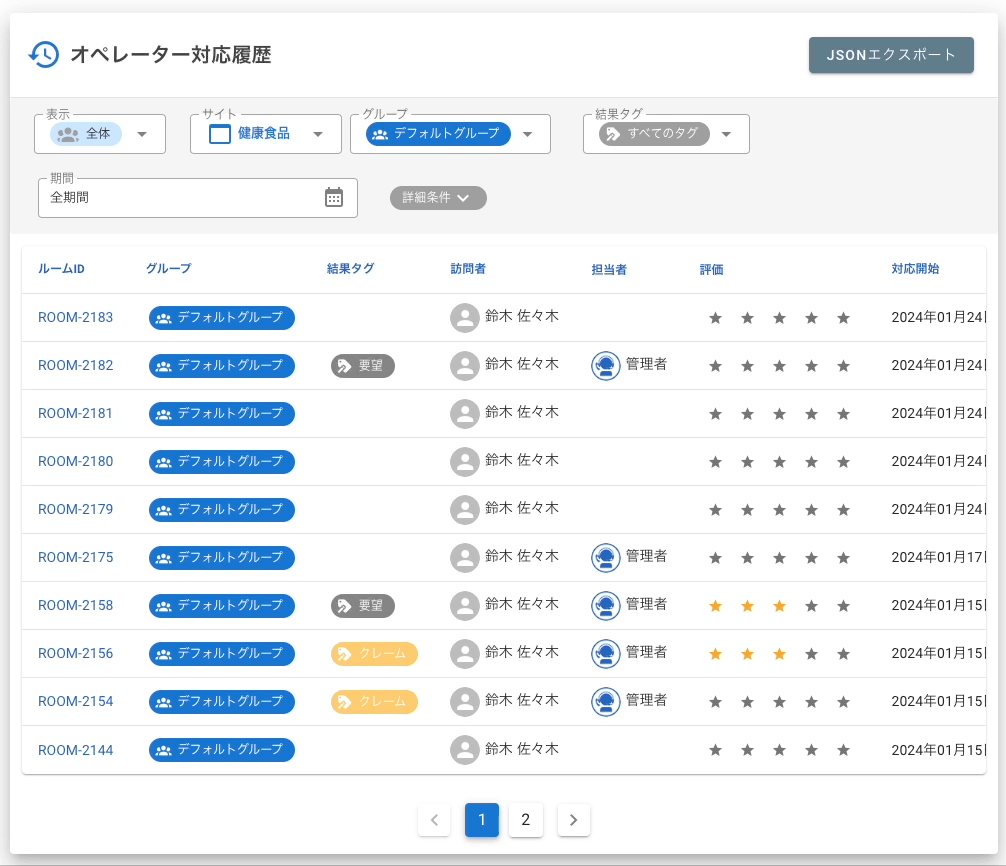
Task: Click the JSONエクスポート button
Action: (x=891, y=55)
